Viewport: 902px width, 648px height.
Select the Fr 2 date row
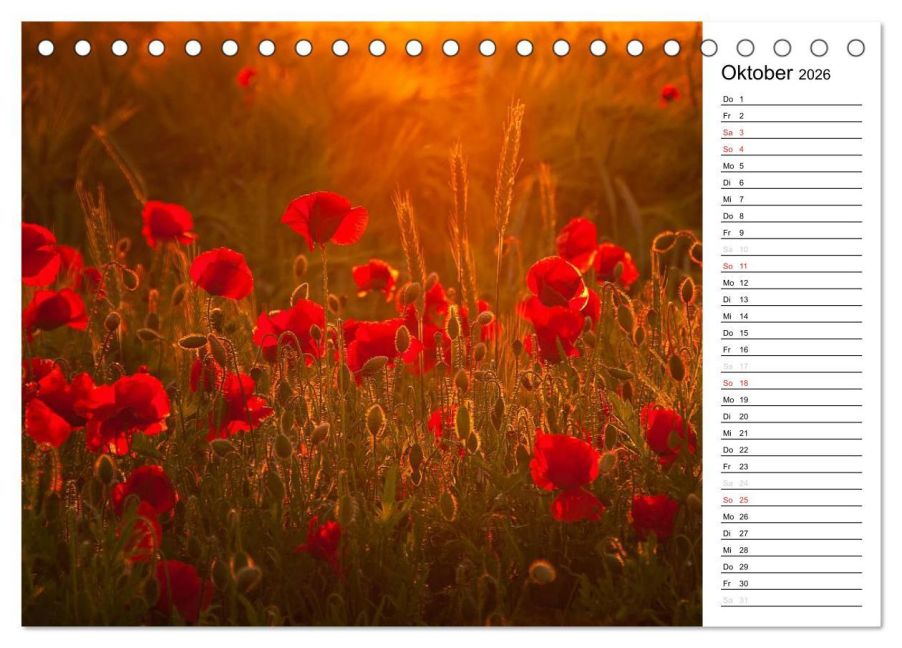(792, 116)
